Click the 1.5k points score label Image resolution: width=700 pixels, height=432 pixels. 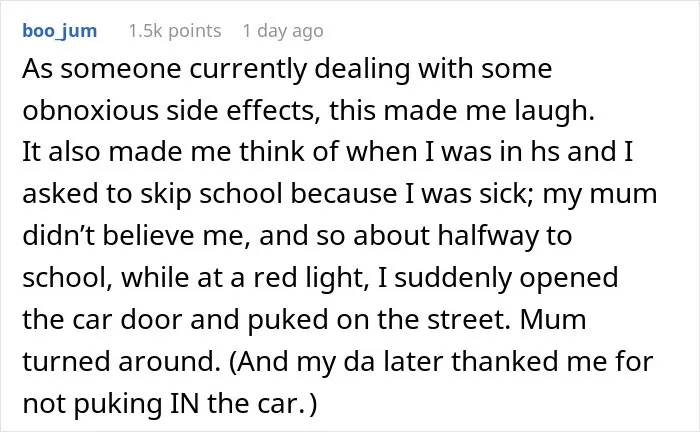click(x=175, y=31)
